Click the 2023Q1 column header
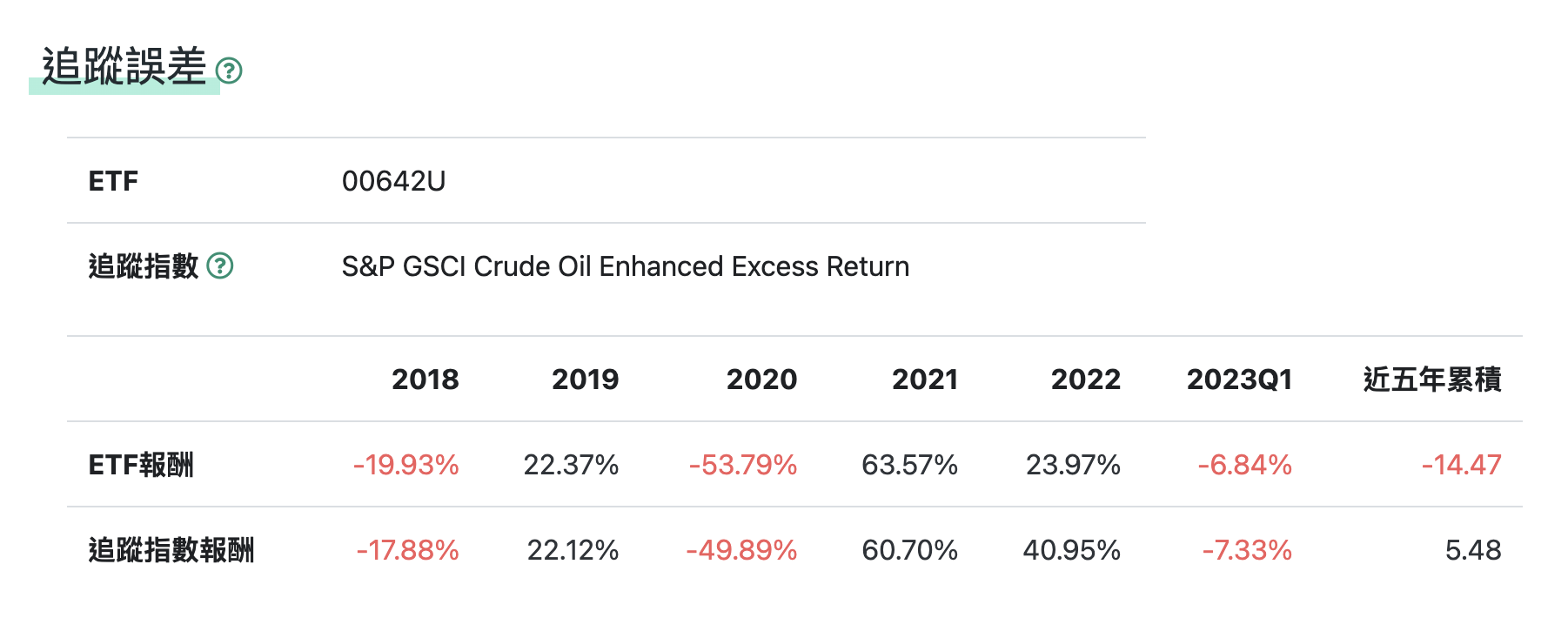The height and width of the screenshot is (618, 1568). click(x=1239, y=380)
